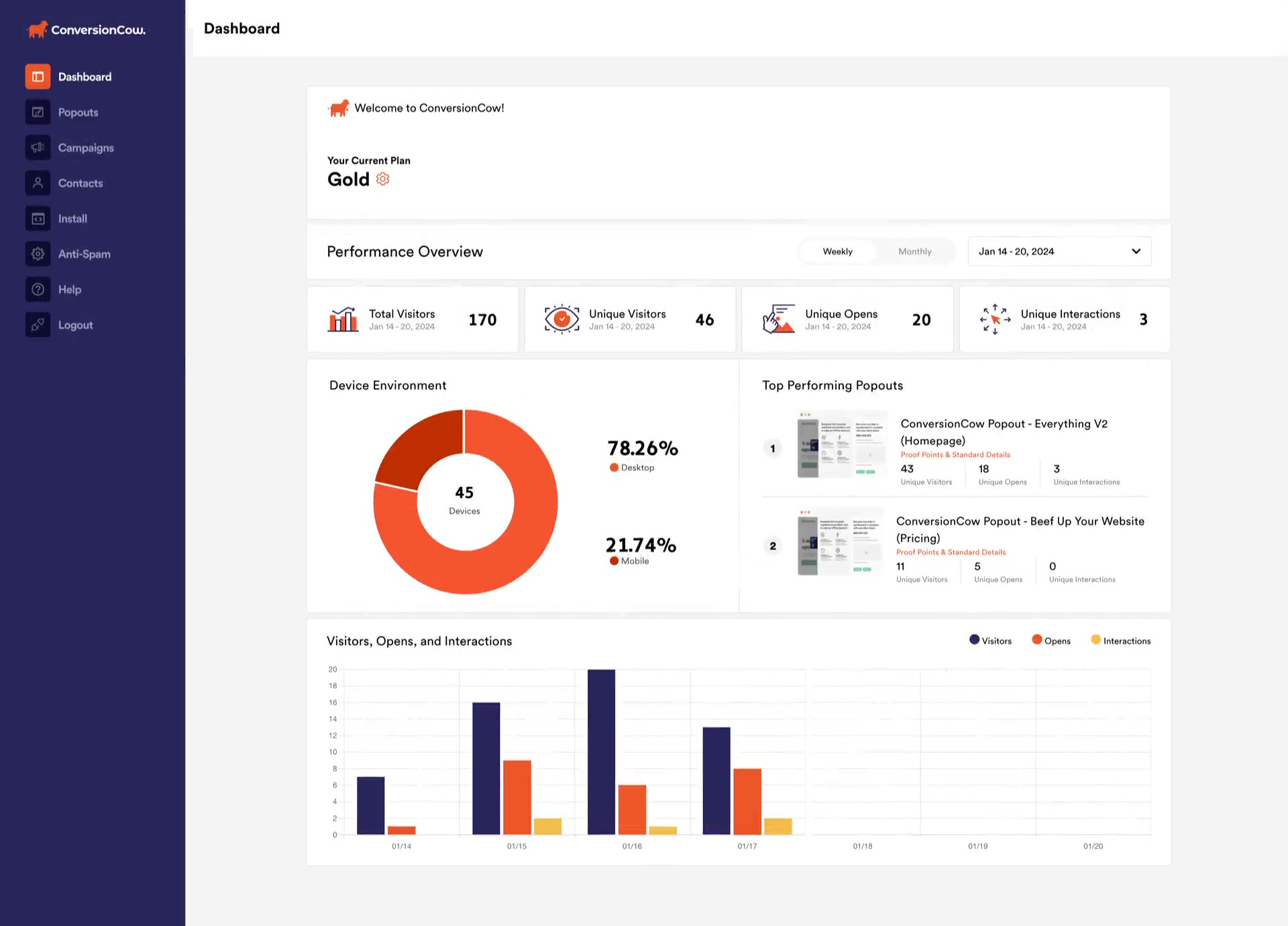This screenshot has width=1288, height=926.
Task: Open Proof Points & Standard Details link
Action: (x=955, y=454)
